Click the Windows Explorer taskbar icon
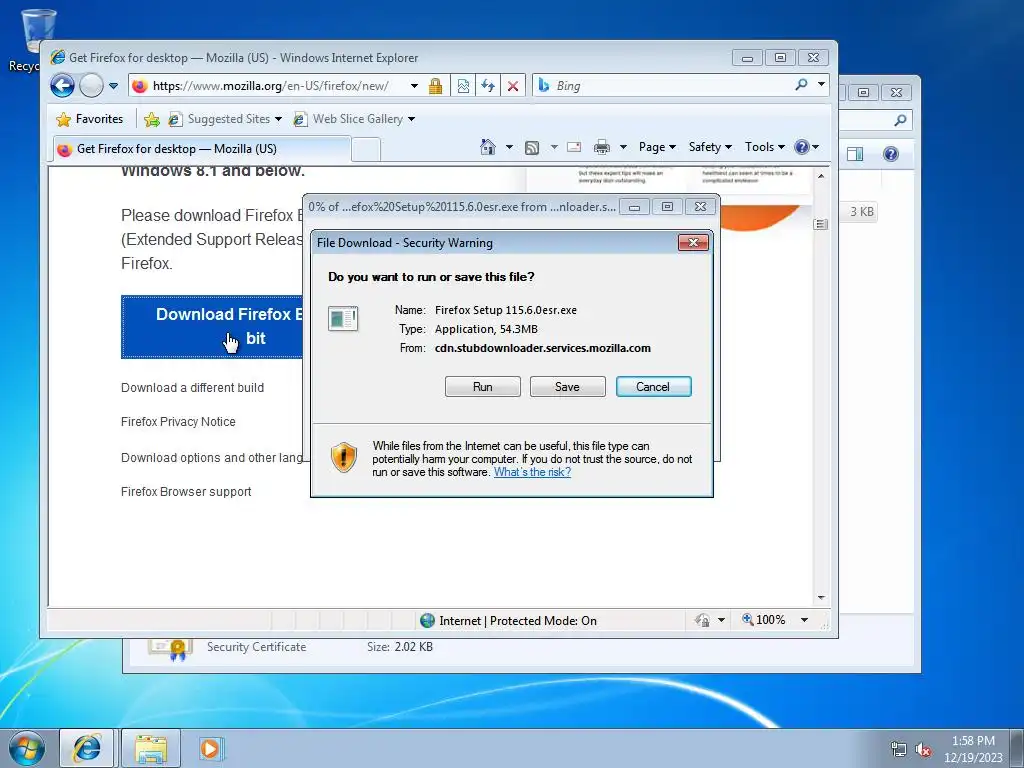The image size is (1024, 768). (151, 748)
